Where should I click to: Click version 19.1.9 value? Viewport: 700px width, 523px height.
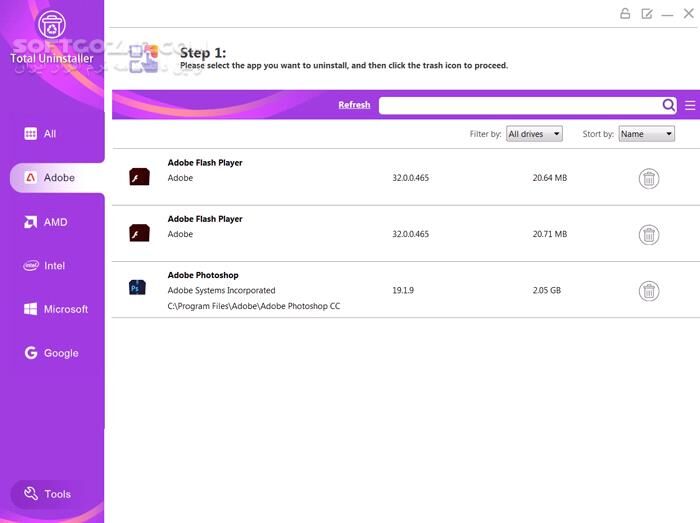pos(403,291)
